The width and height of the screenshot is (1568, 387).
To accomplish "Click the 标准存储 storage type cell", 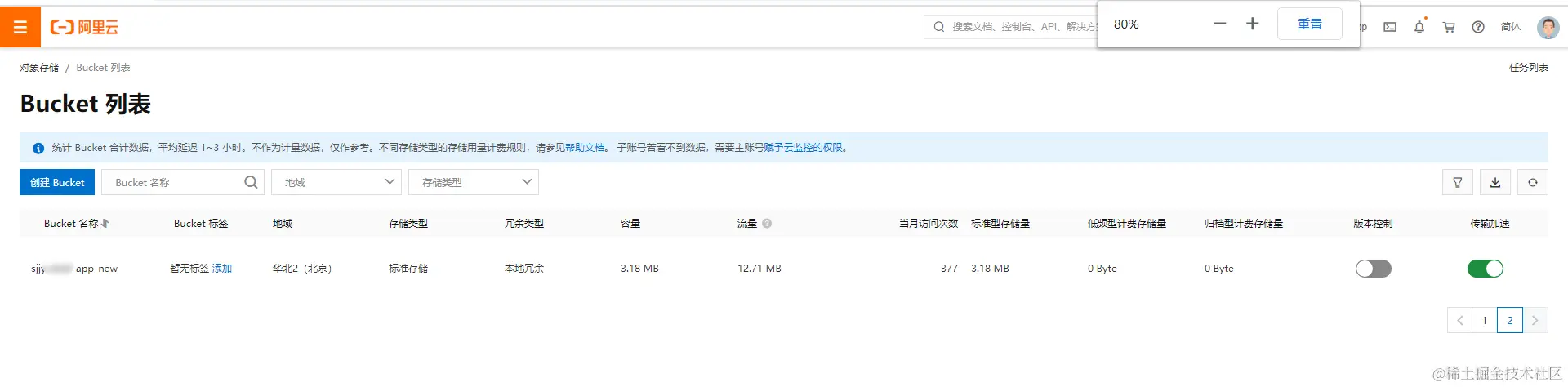I will 408,269.
